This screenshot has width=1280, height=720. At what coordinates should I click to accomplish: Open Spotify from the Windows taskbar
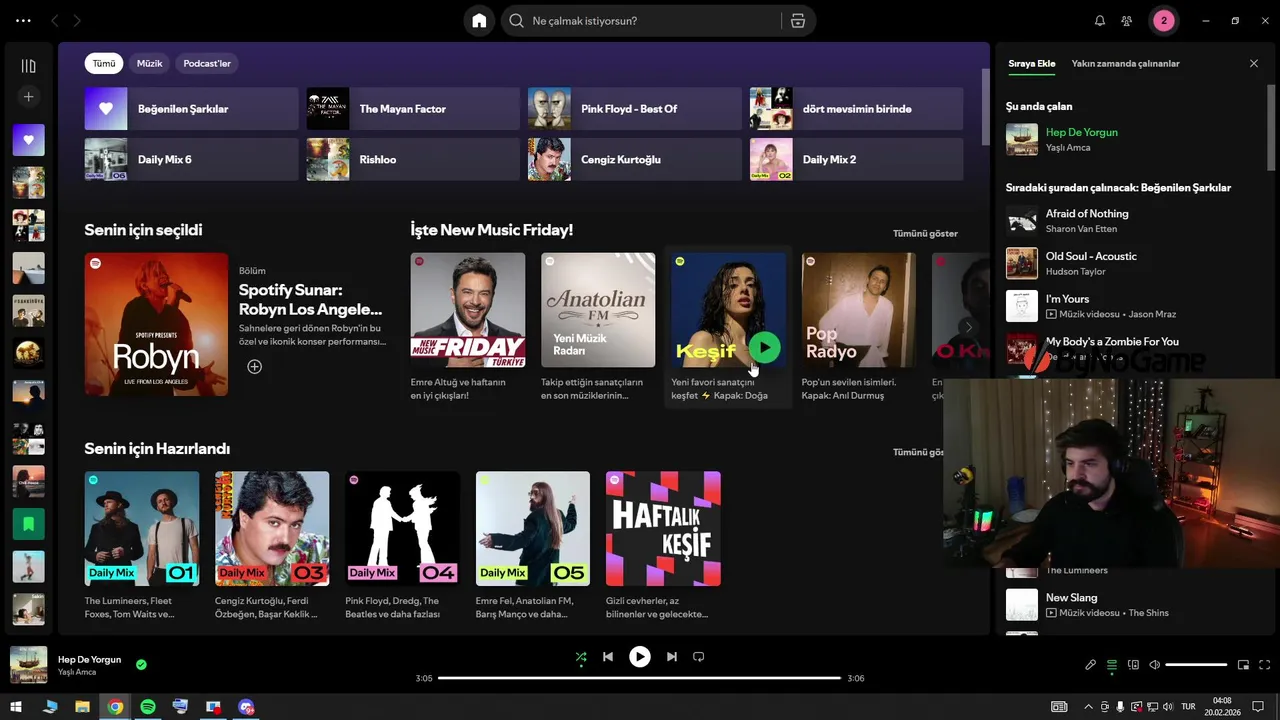click(148, 707)
